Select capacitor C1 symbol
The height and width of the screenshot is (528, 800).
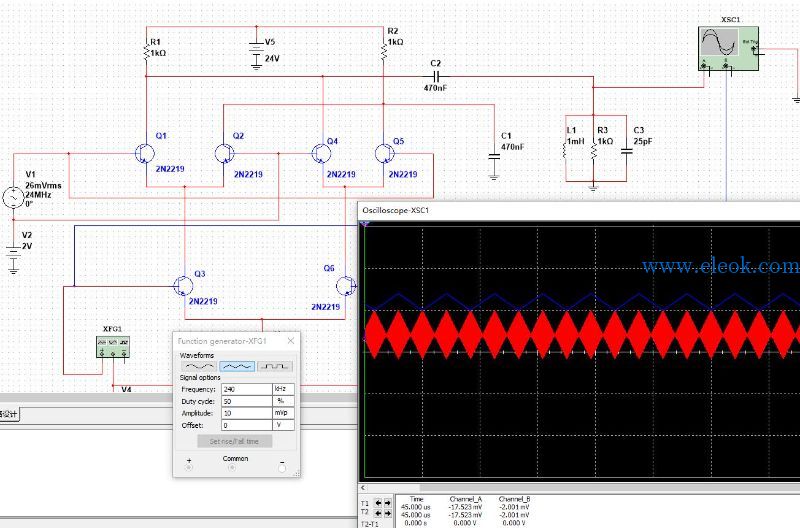[493, 157]
